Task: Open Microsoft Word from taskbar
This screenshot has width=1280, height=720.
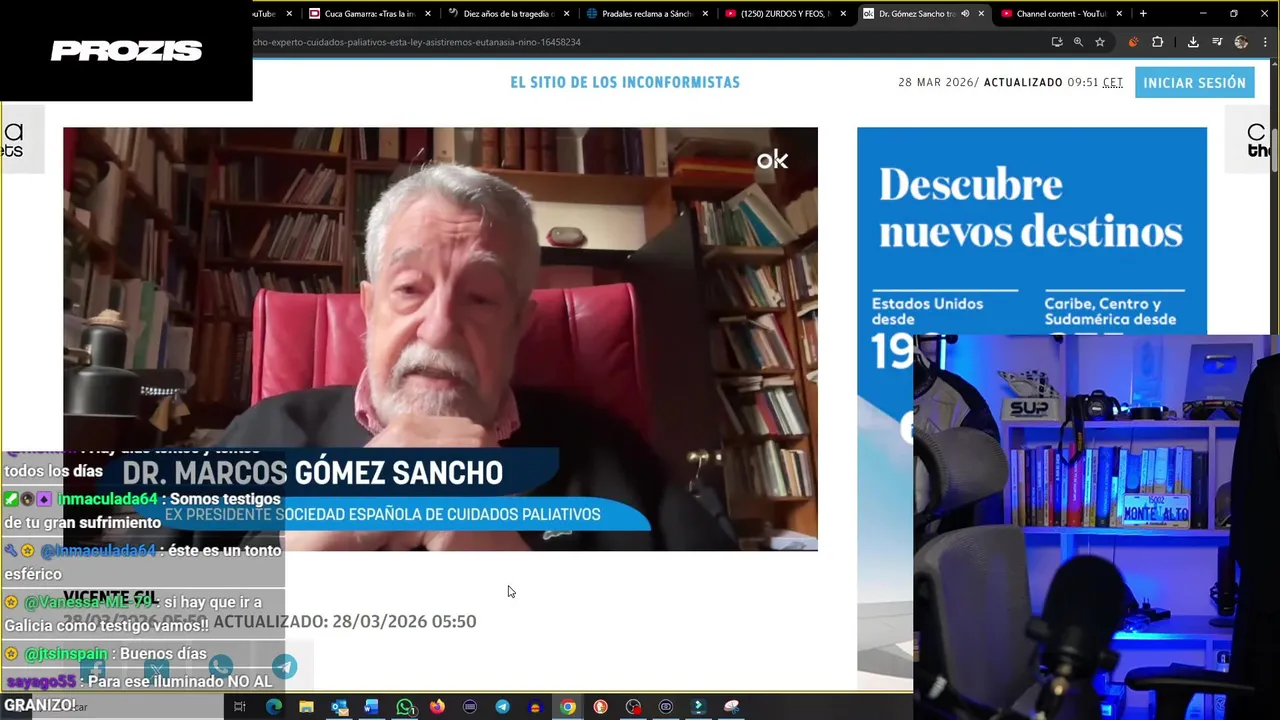Action: [x=372, y=707]
